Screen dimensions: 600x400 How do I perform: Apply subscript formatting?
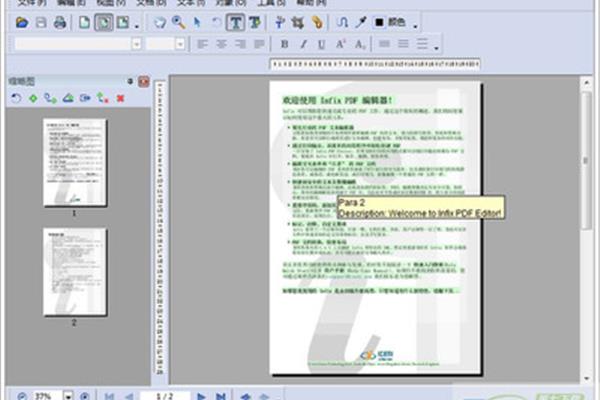(x=360, y=44)
